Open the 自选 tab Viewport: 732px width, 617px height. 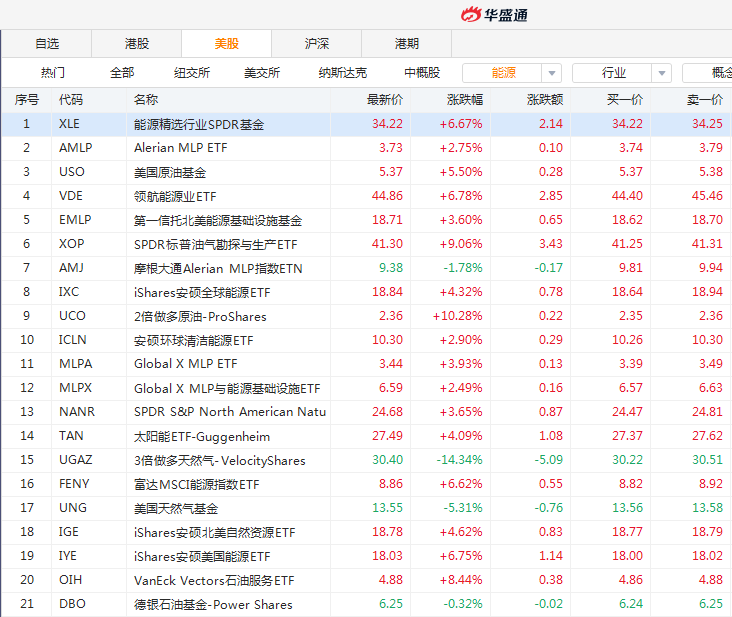click(x=47, y=44)
